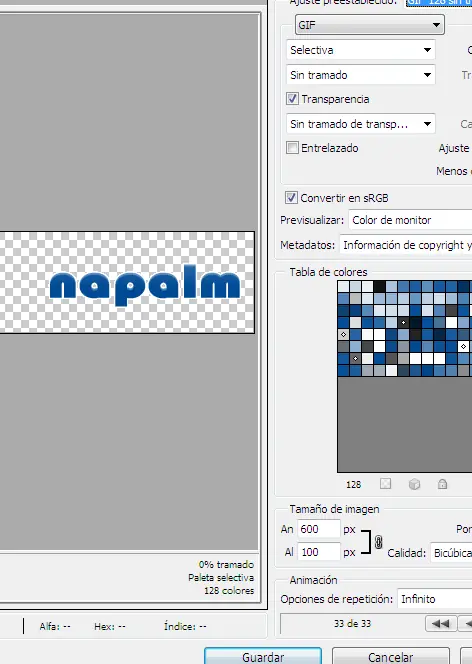Viewport: 472px width, 664px height.
Task: Click the '0% tramado' preview info text
Action: pos(226,564)
